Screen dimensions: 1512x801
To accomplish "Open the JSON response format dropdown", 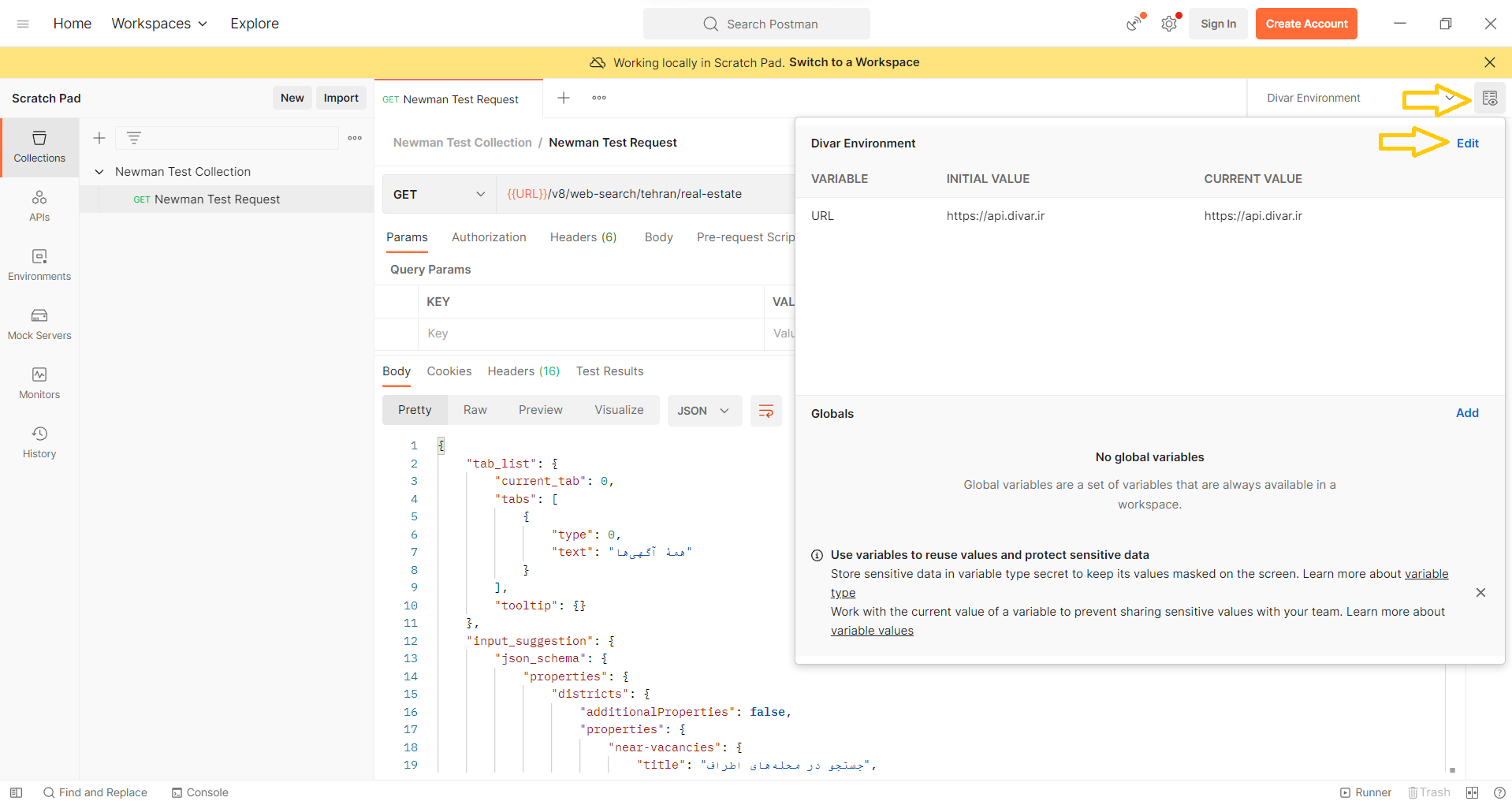I will [x=704, y=410].
